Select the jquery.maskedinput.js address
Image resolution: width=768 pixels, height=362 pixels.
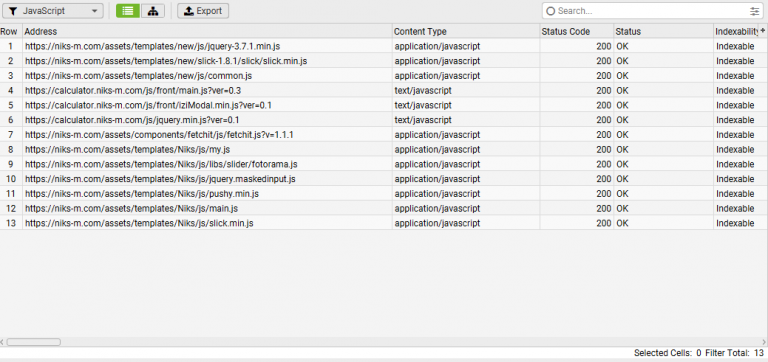(x=160, y=179)
